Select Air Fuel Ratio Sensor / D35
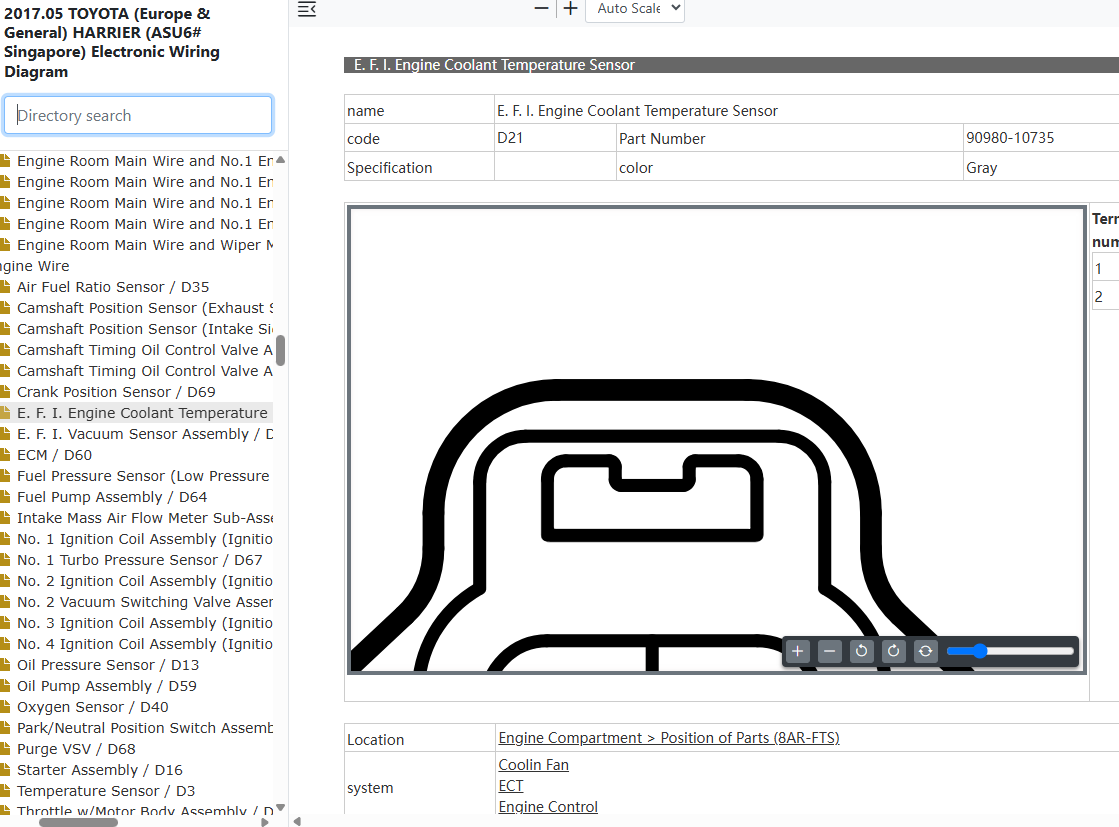 coord(113,287)
